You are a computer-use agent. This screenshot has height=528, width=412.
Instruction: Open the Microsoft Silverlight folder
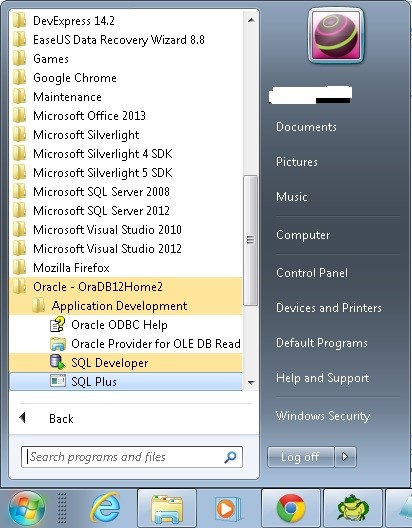click(x=126, y=135)
